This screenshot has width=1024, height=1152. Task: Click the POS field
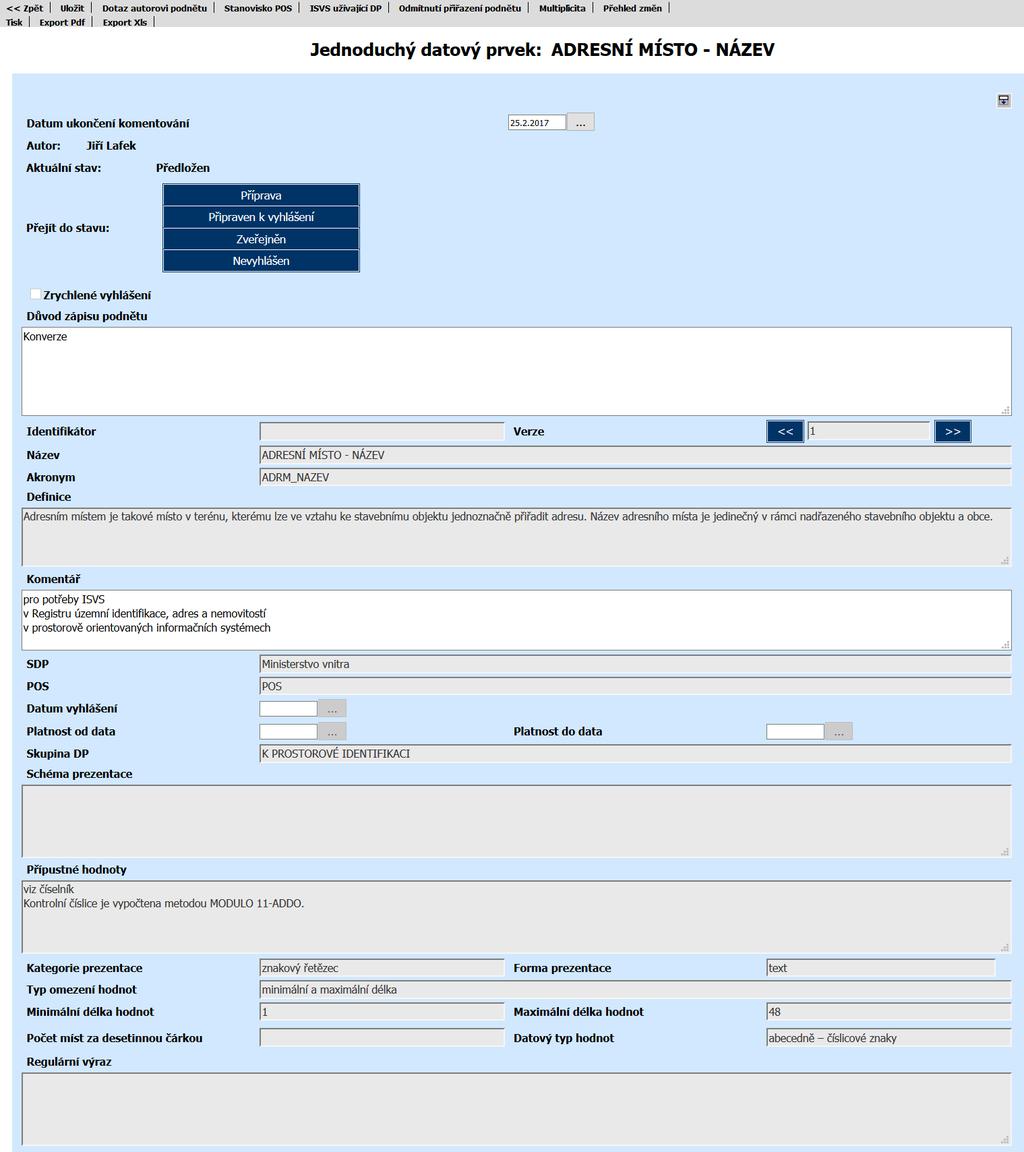635,686
